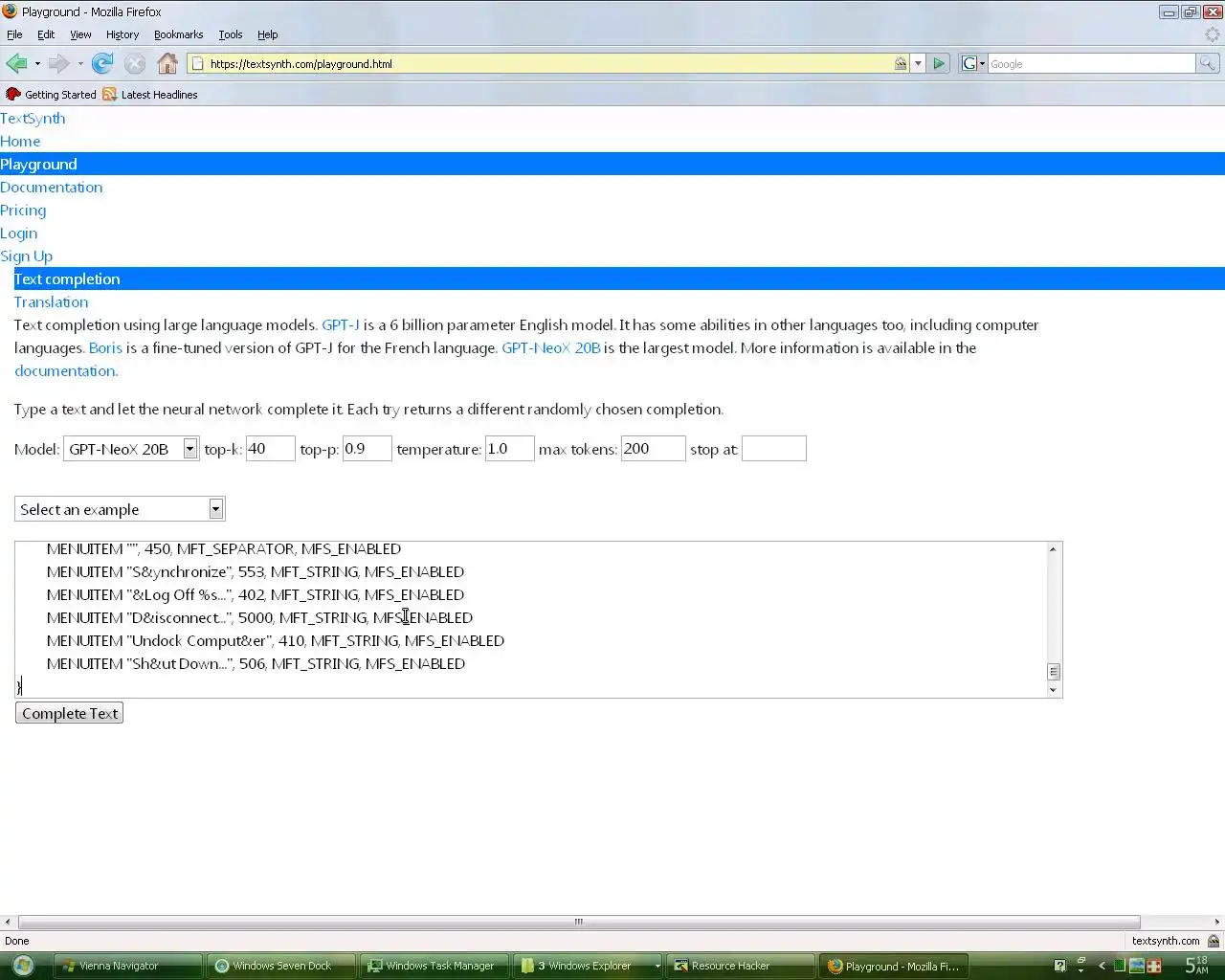Click the max tokens input field
This screenshot has width=1225, height=980.
click(653, 449)
